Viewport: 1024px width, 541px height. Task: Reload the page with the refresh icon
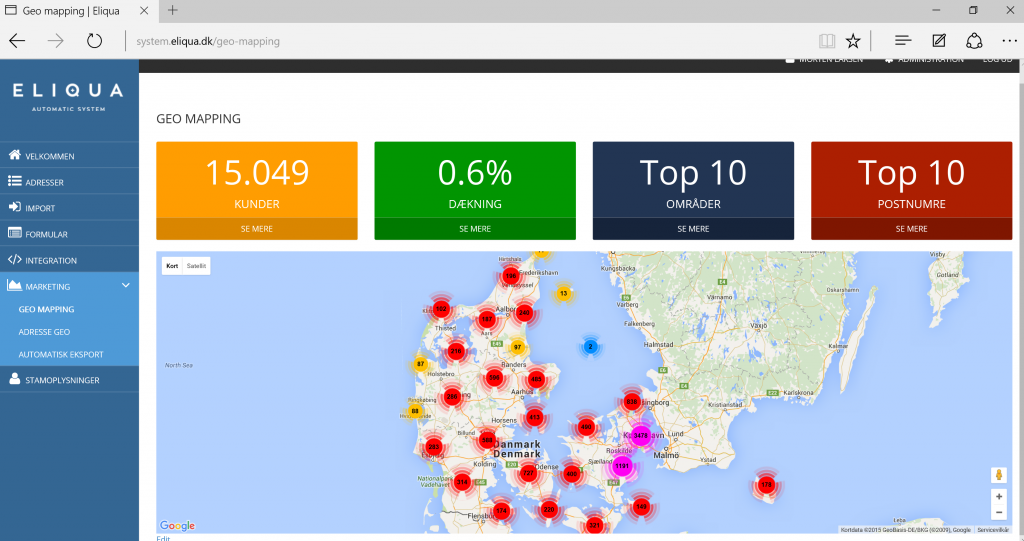coord(95,41)
